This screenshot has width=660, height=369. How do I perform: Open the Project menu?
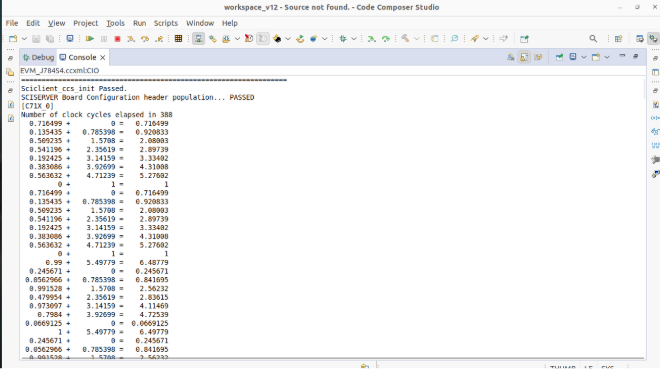point(85,23)
